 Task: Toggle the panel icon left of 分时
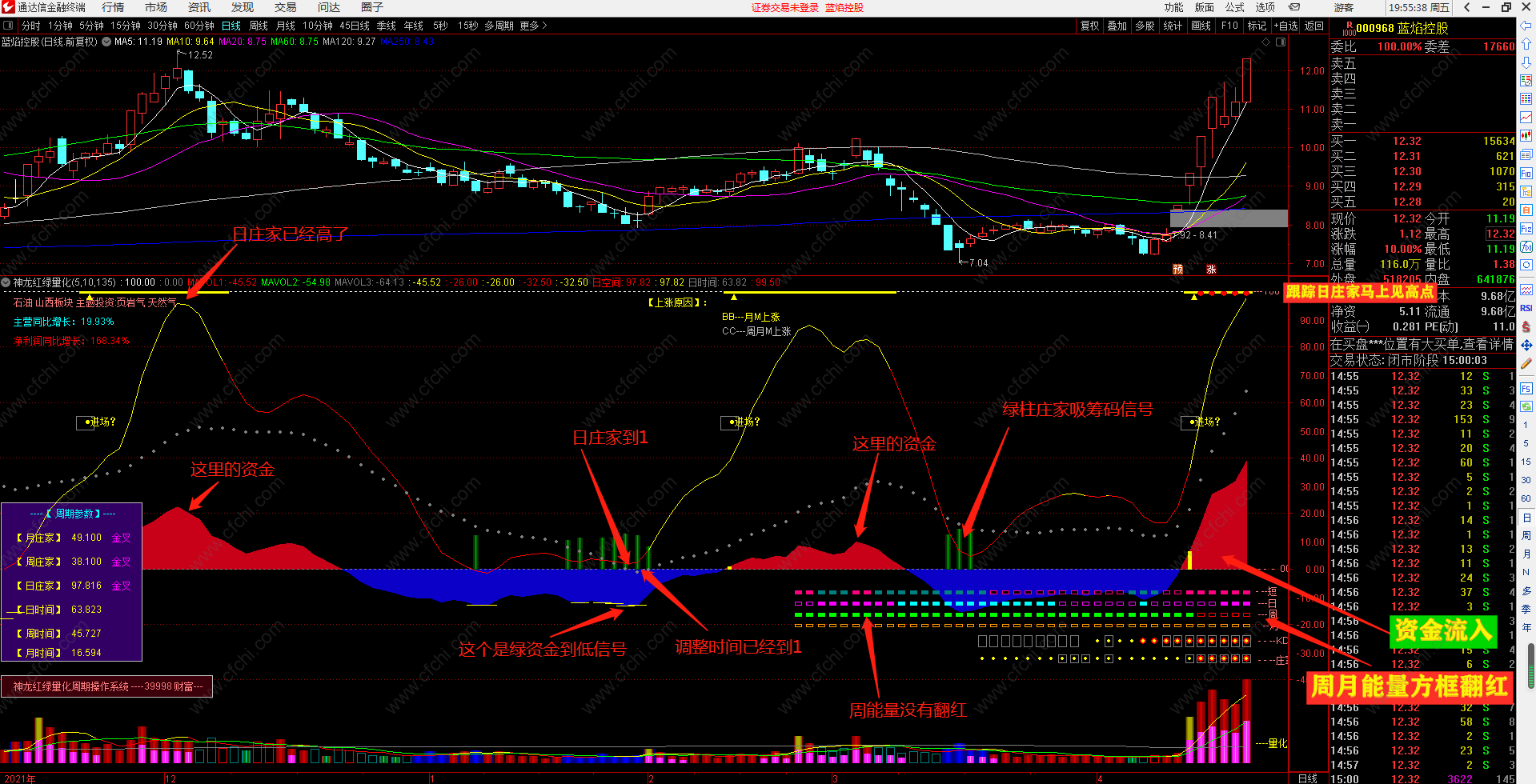point(8,26)
